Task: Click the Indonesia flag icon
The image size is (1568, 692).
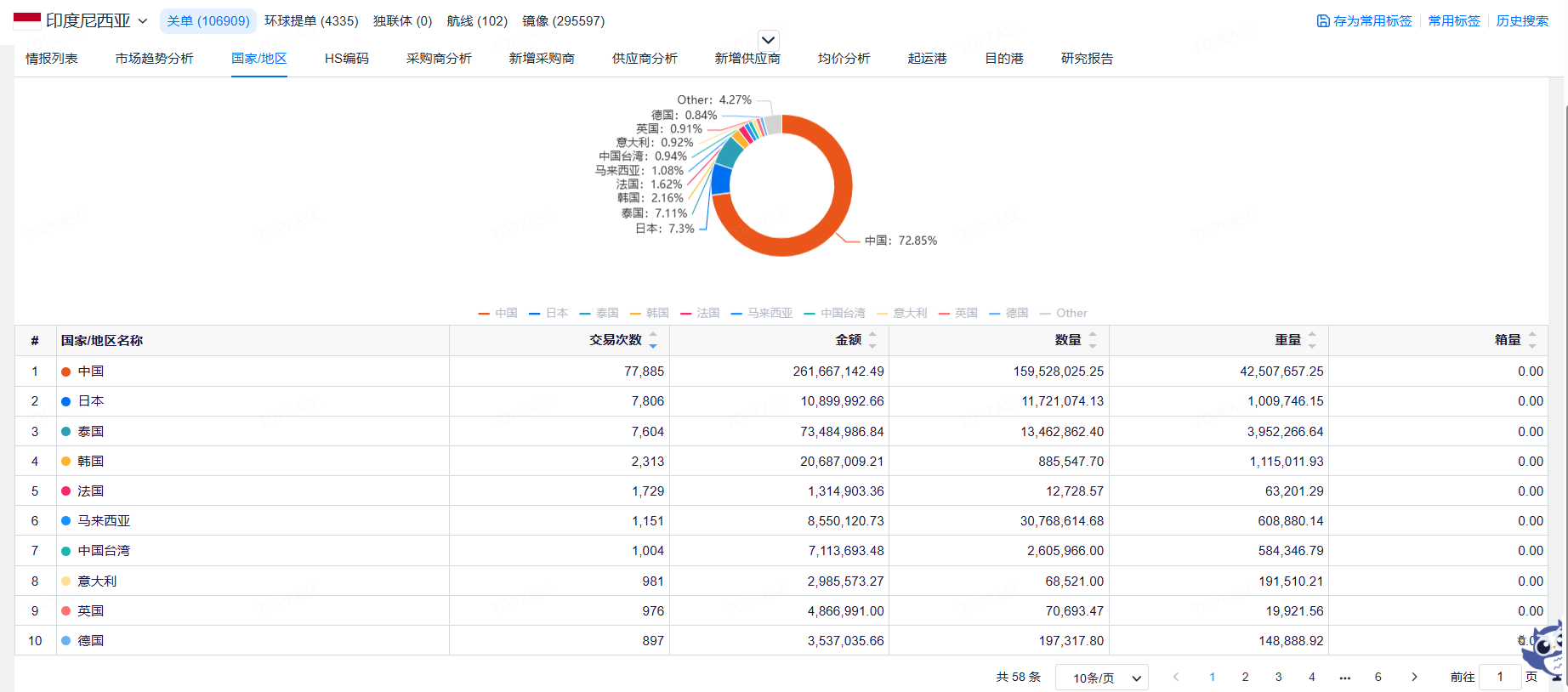Action: (27, 21)
